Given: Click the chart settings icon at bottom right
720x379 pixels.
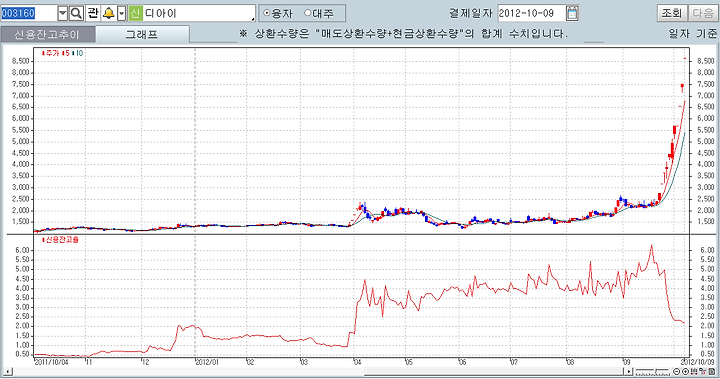Looking at the screenshot, I should (703, 372).
